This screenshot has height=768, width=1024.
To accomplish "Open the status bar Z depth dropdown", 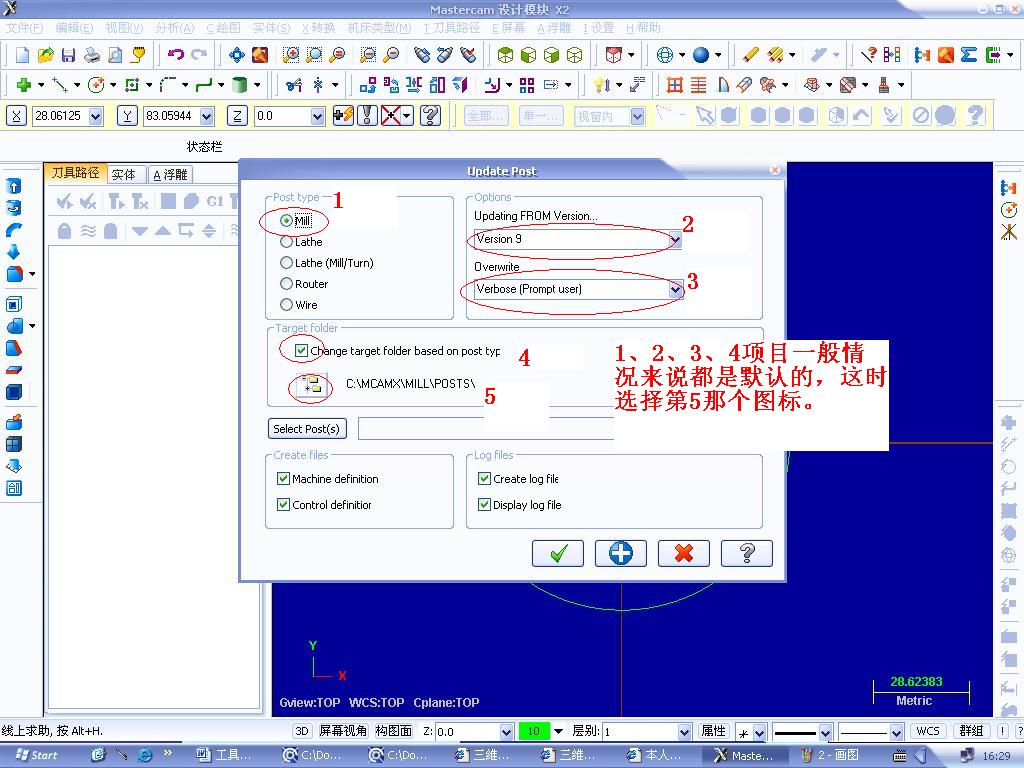I will [506, 731].
